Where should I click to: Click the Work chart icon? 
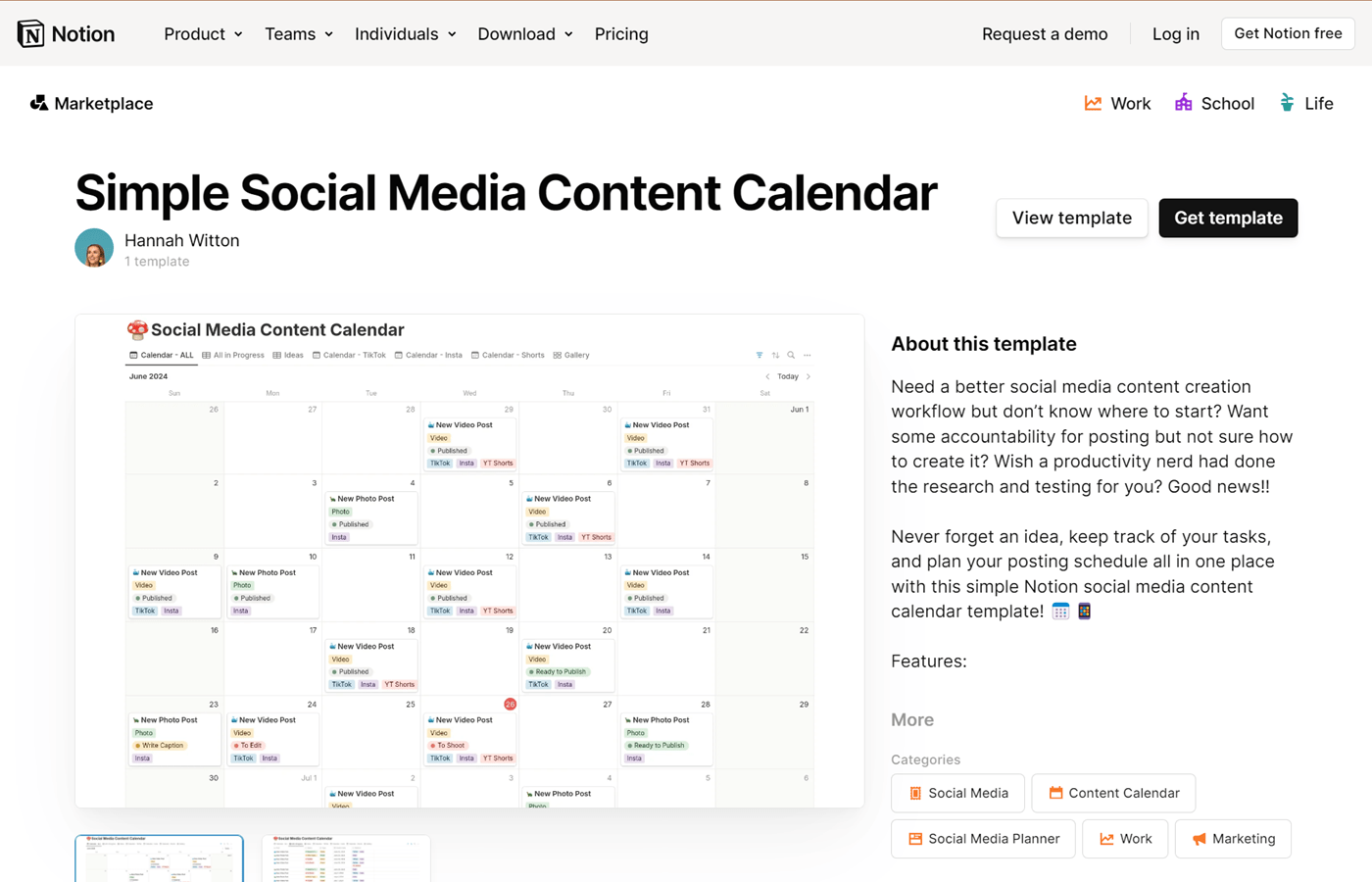(x=1093, y=103)
